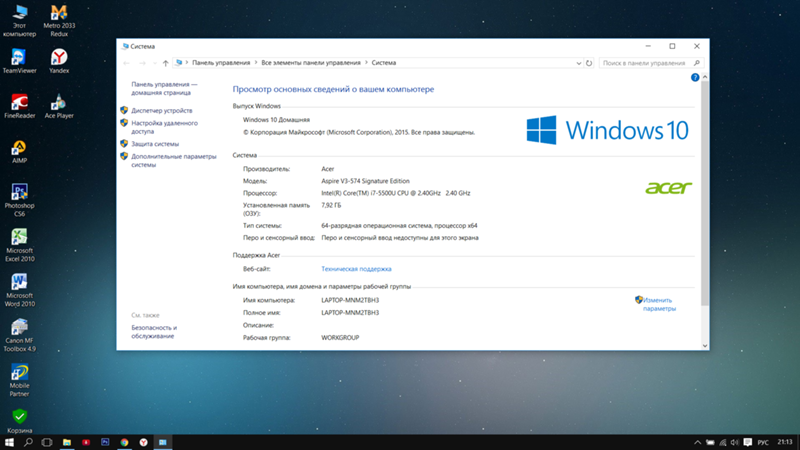
Task: Click the WORKGROUP value text
Action: tap(340, 338)
